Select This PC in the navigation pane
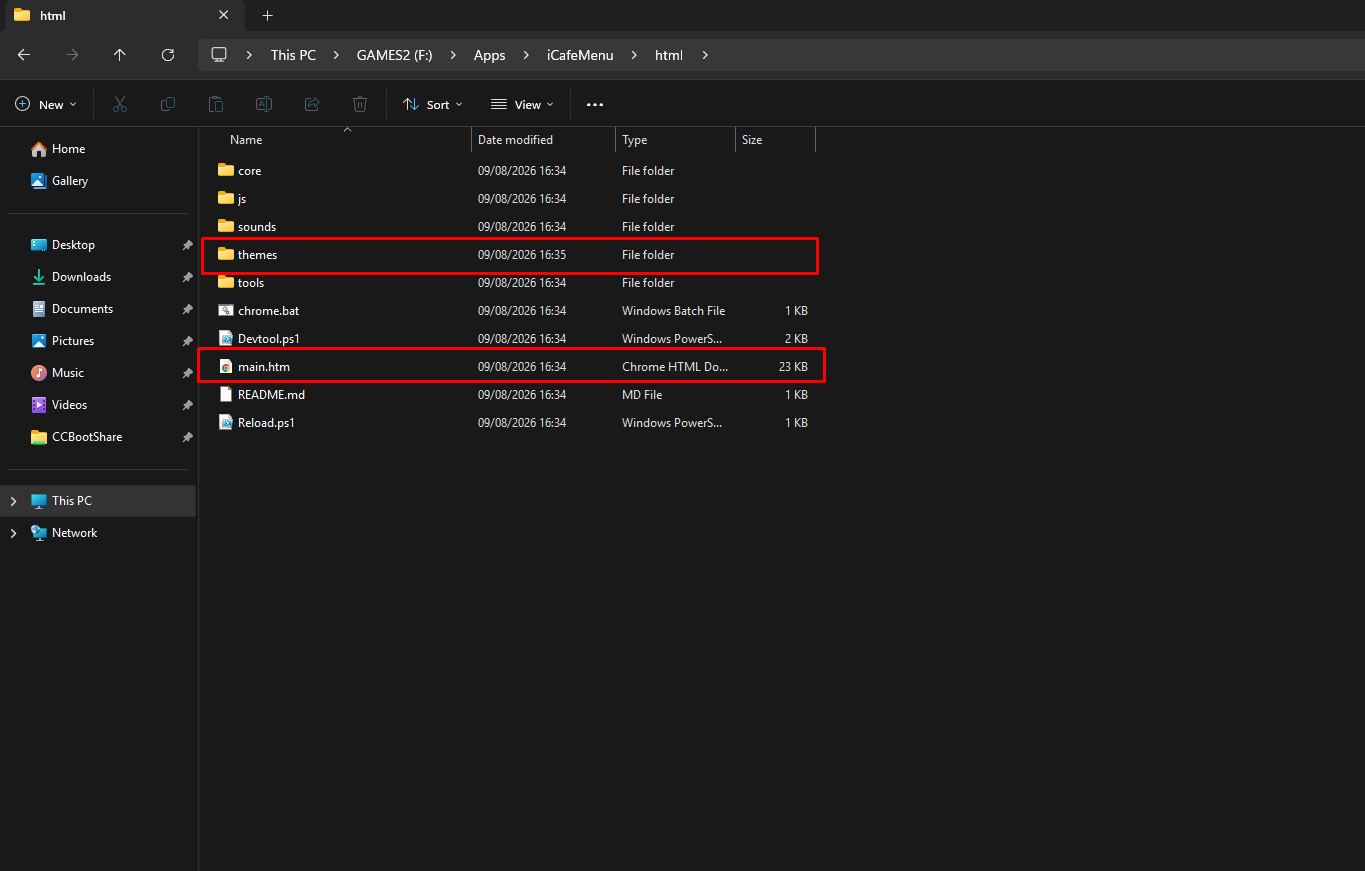 click(98, 501)
